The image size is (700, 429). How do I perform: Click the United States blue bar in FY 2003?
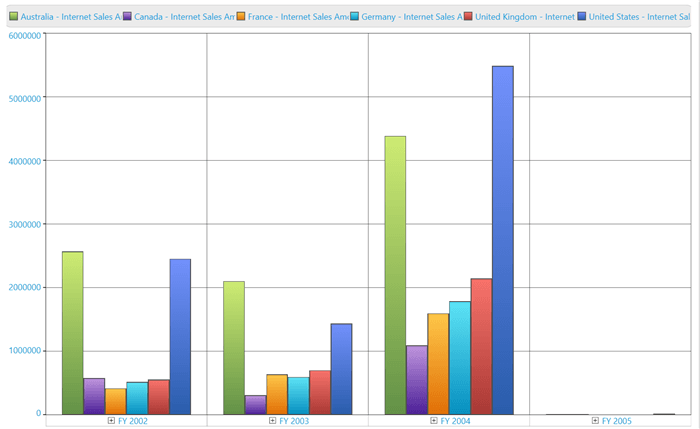(342, 369)
